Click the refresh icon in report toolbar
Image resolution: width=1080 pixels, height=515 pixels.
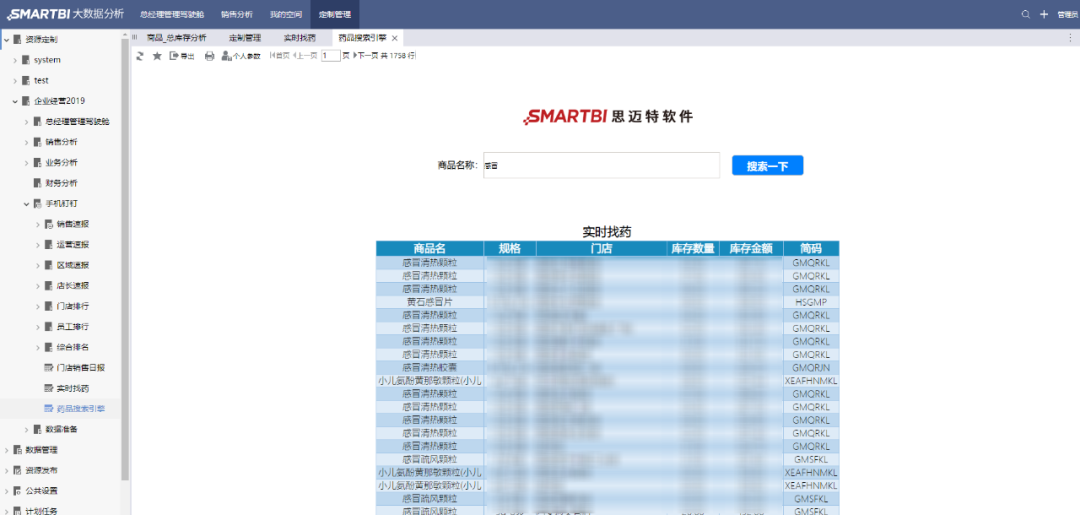(x=140, y=56)
